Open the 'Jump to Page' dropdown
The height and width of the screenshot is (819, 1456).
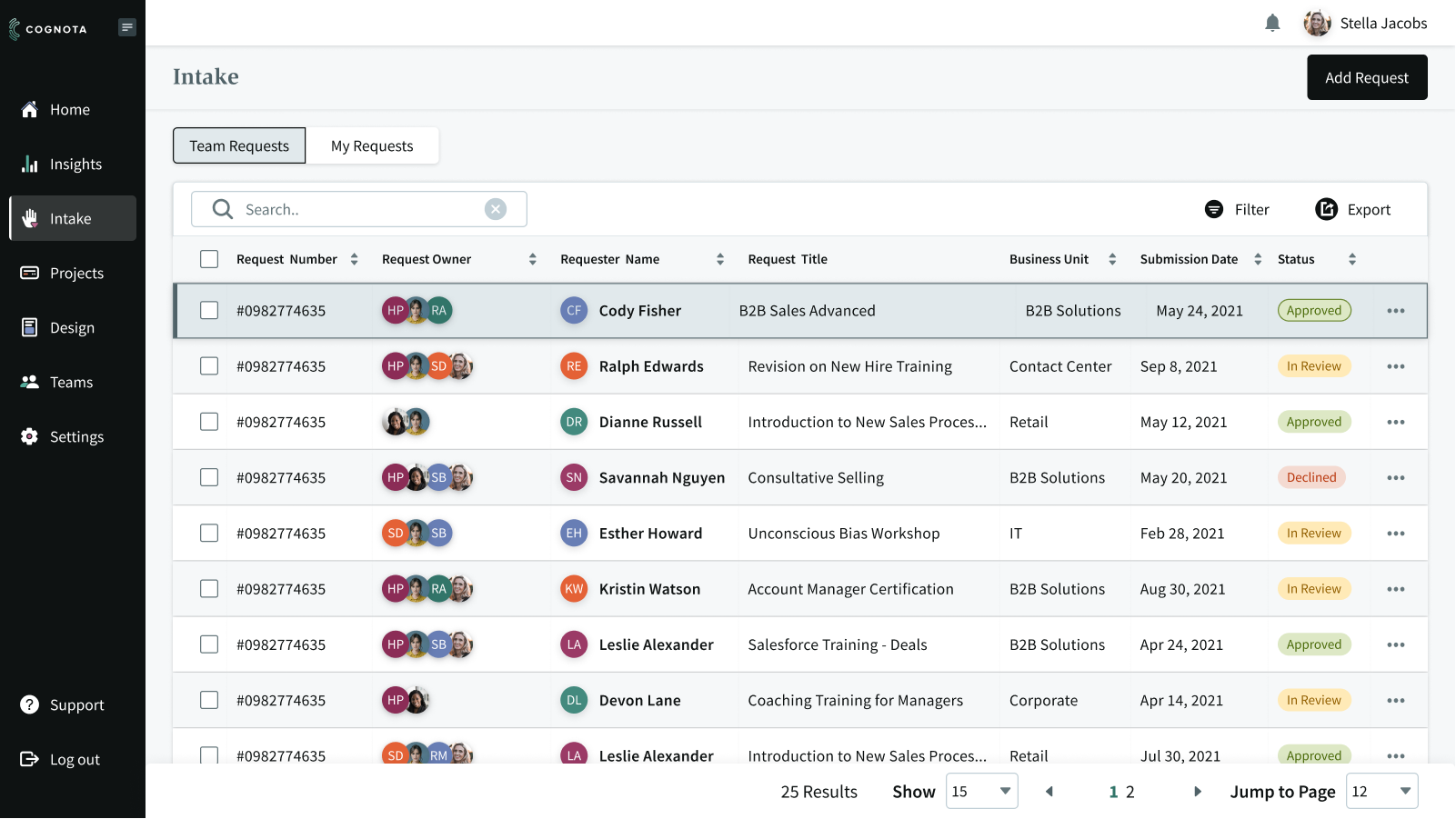click(x=1381, y=791)
